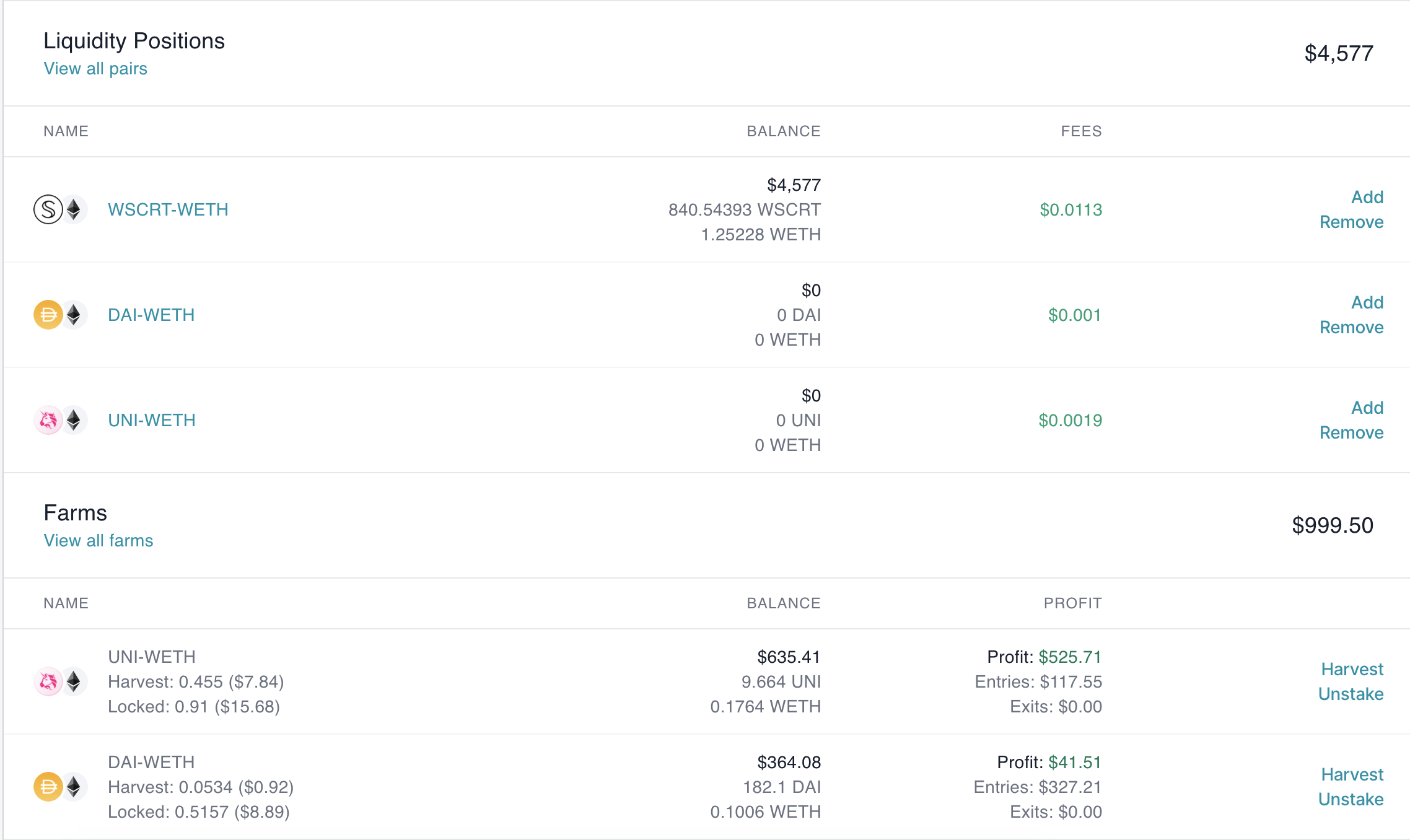The width and height of the screenshot is (1410, 840).
Task: Add liquidity to WSCRT-WETH
Action: 1368,197
